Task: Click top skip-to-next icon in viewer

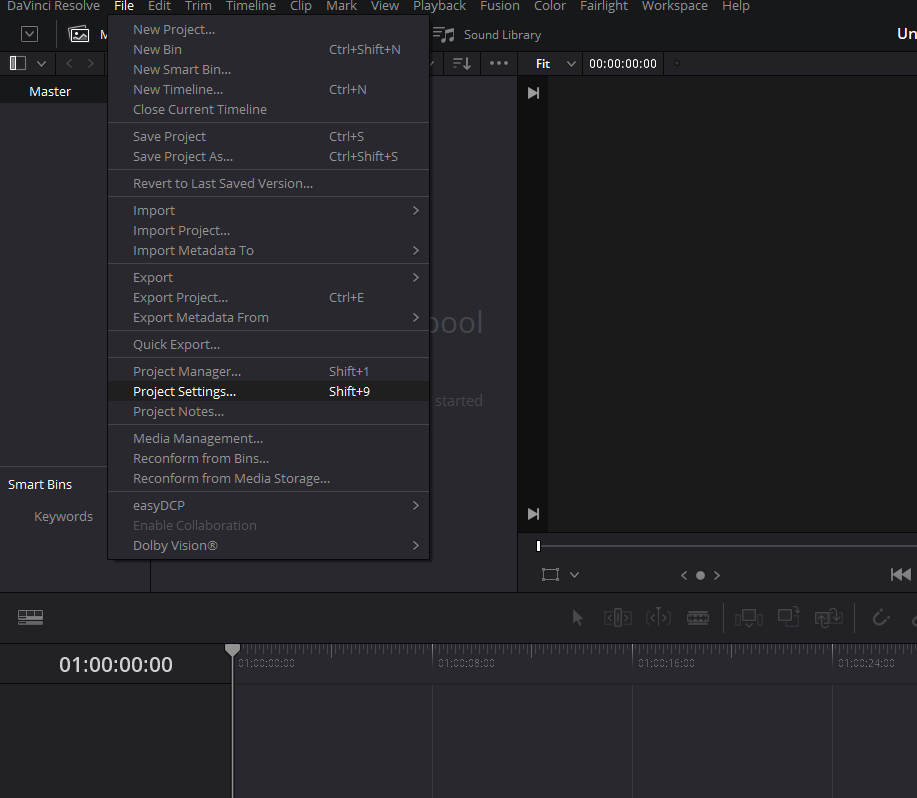Action: [x=533, y=93]
